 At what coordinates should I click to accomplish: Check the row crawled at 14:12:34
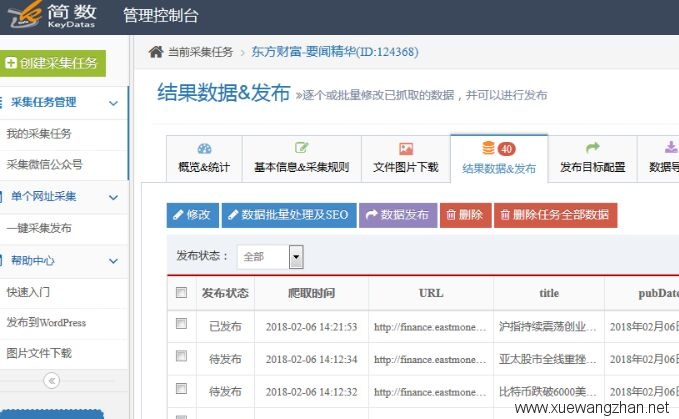(x=181, y=356)
